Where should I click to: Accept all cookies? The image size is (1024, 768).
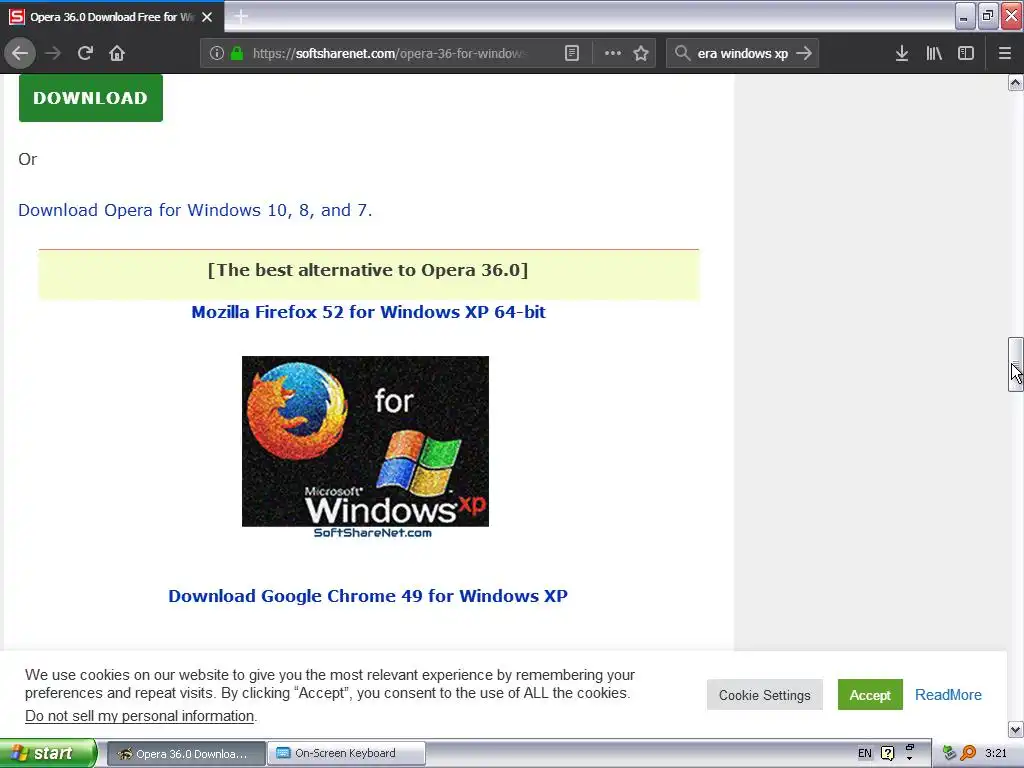tap(870, 695)
